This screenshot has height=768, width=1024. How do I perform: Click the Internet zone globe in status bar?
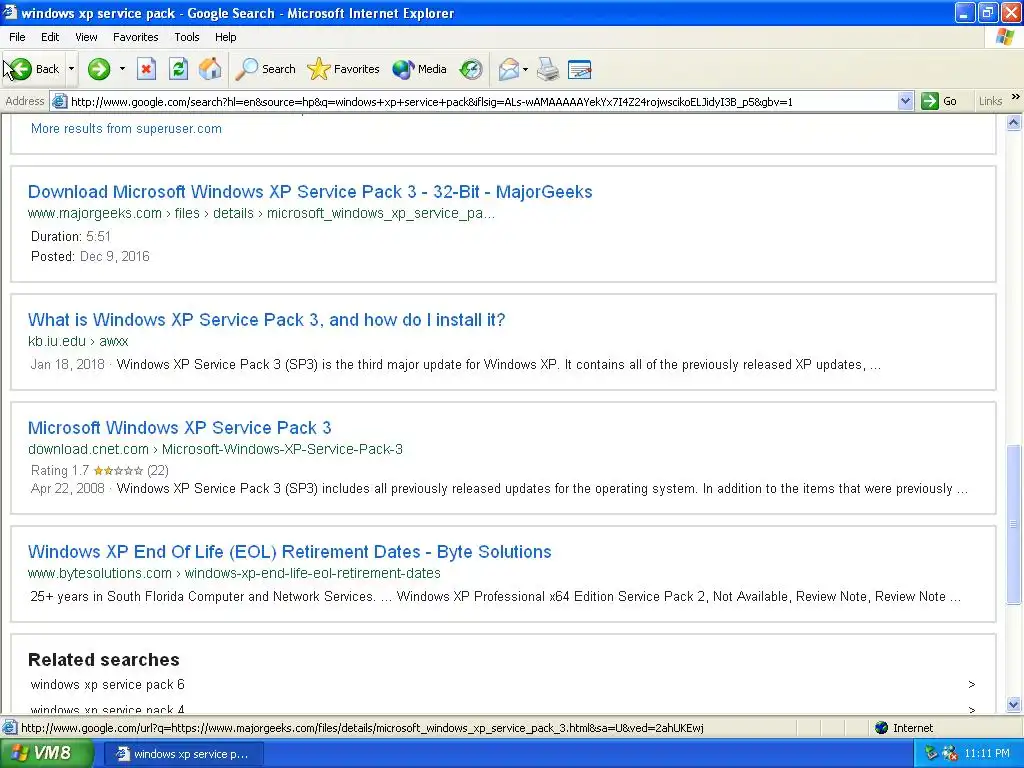point(882,728)
